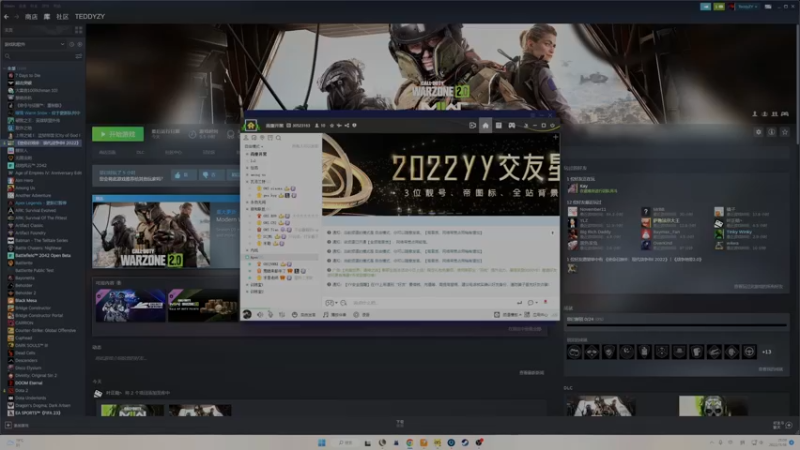This screenshot has height=450, width=800.
Task: Select 7 Days to Die in library
Action: [28, 75]
